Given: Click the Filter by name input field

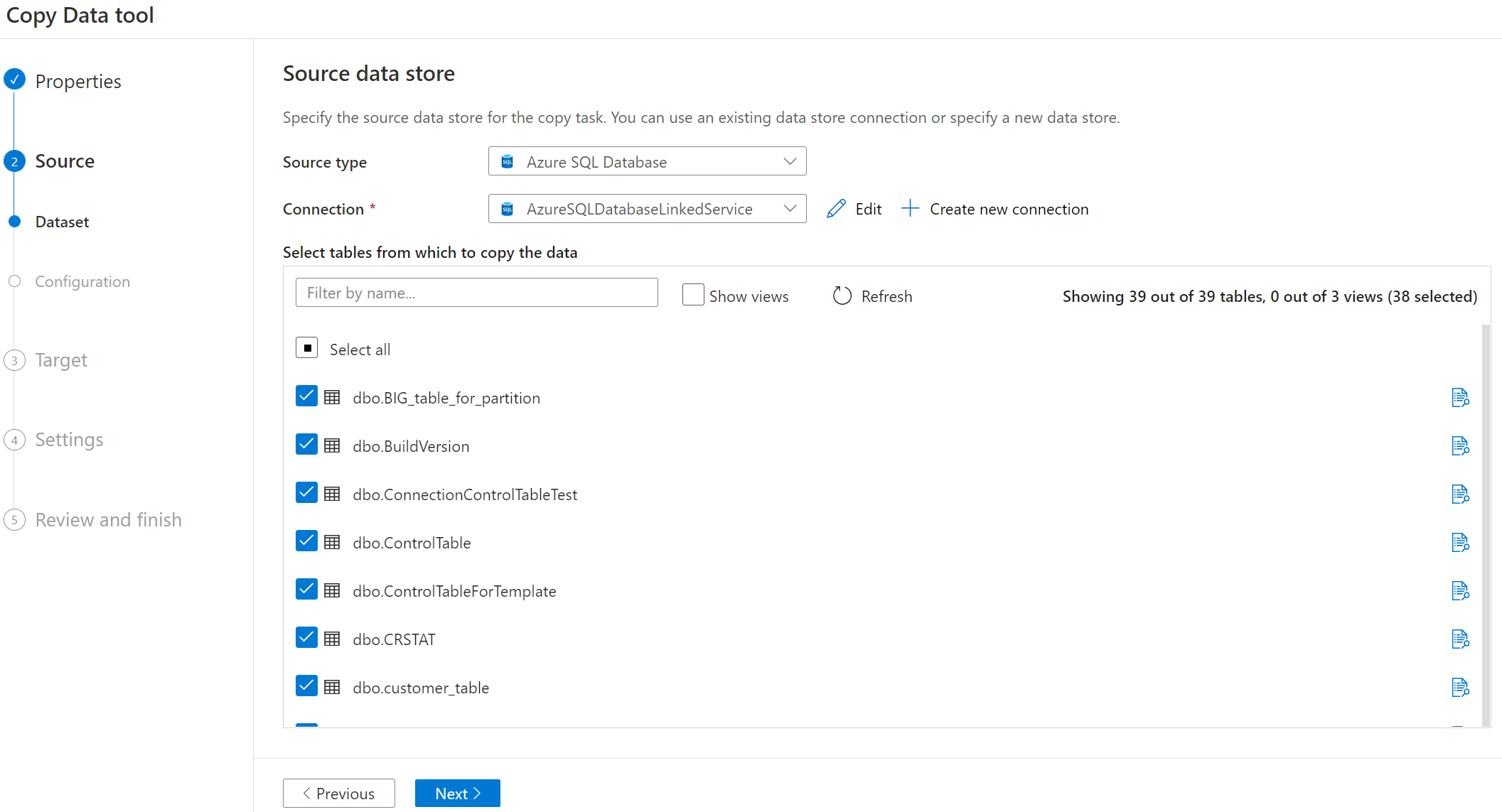Looking at the screenshot, I should click(476, 293).
